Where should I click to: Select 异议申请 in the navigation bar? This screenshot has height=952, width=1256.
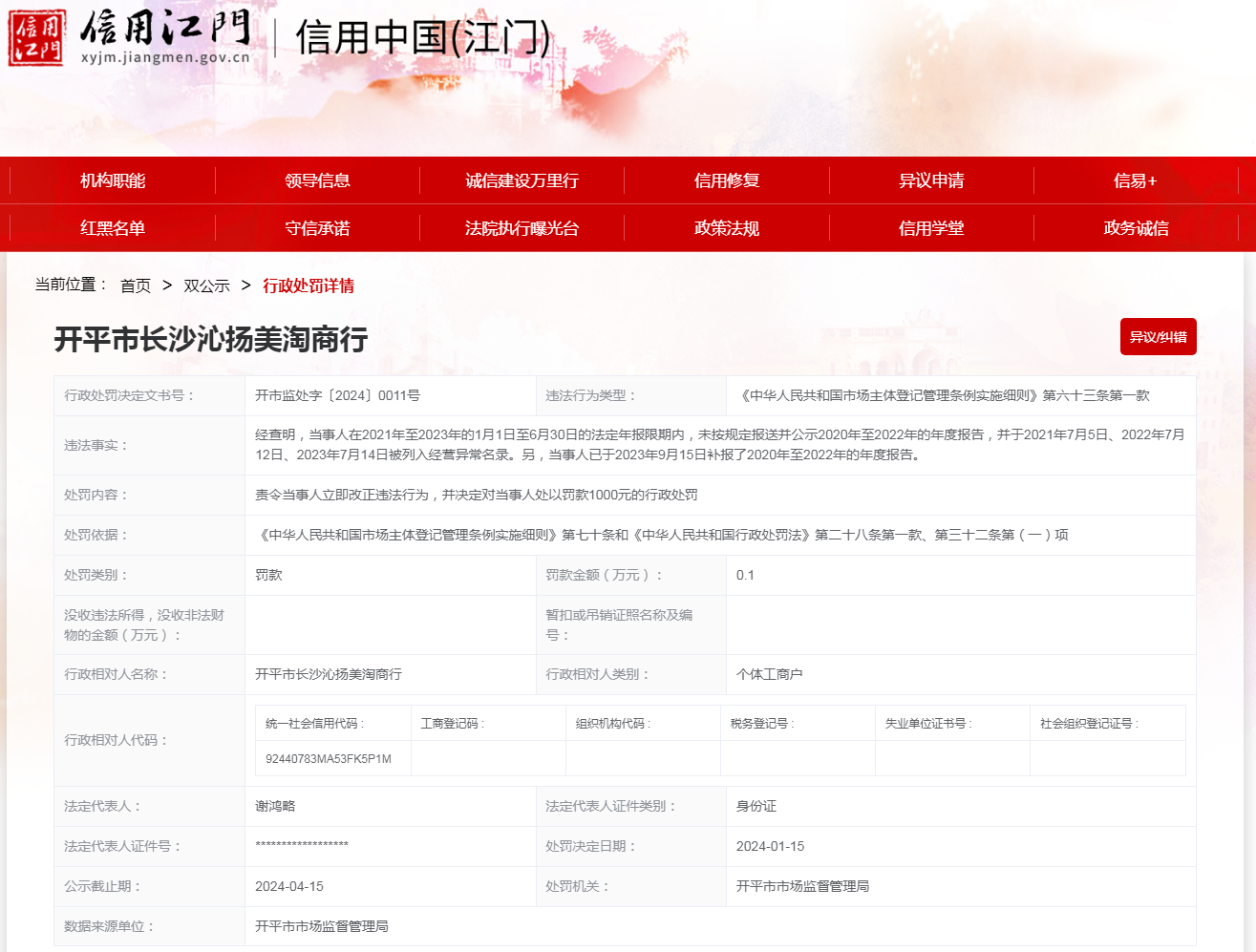(931, 180)
